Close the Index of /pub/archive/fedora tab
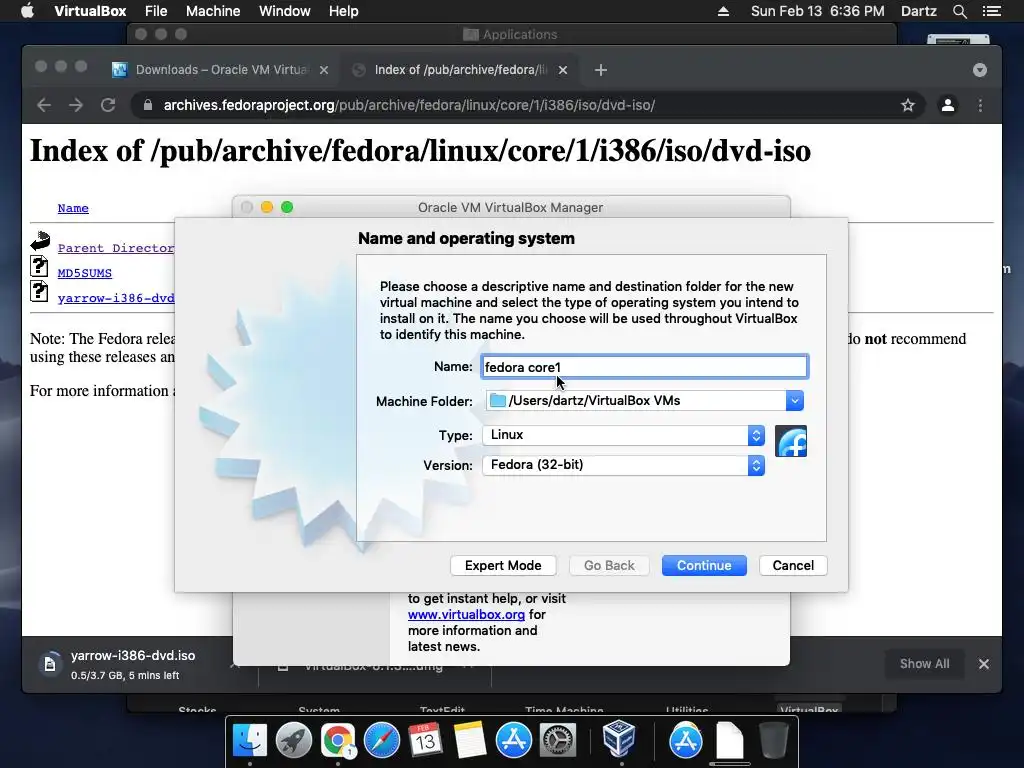 tap(563, 70)
